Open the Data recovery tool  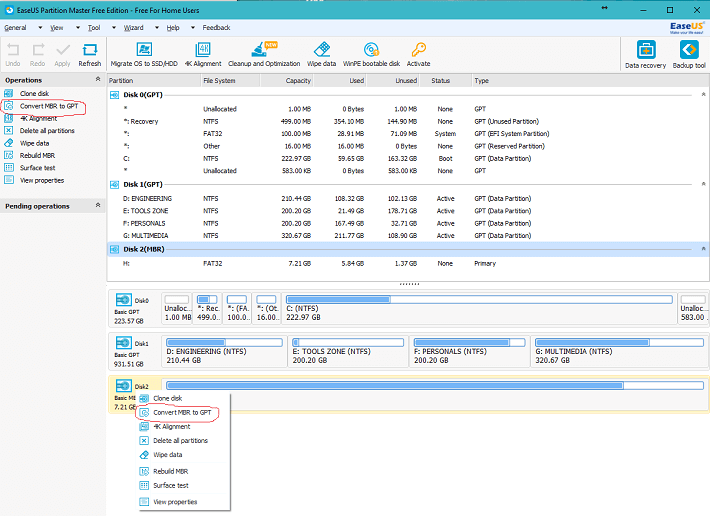pos(645,55)
